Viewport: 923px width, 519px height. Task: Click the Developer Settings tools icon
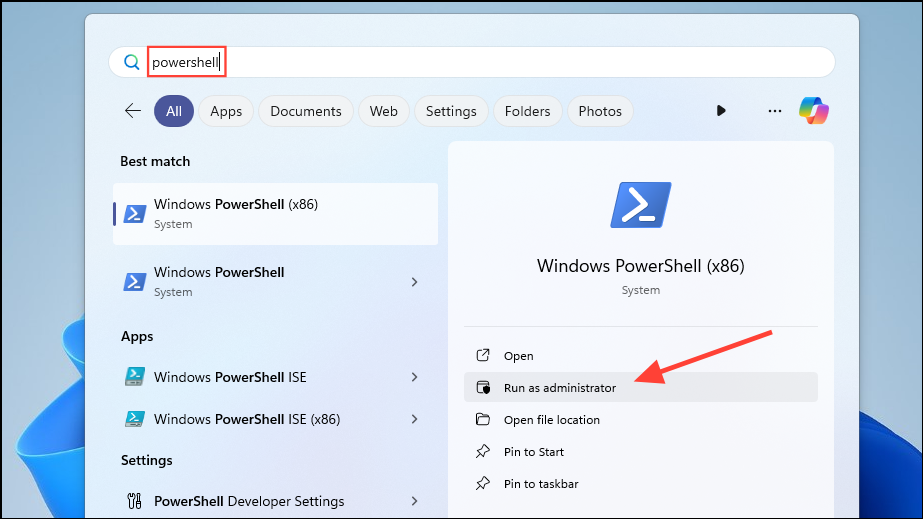pyautogui.click(x=134, y=501)
